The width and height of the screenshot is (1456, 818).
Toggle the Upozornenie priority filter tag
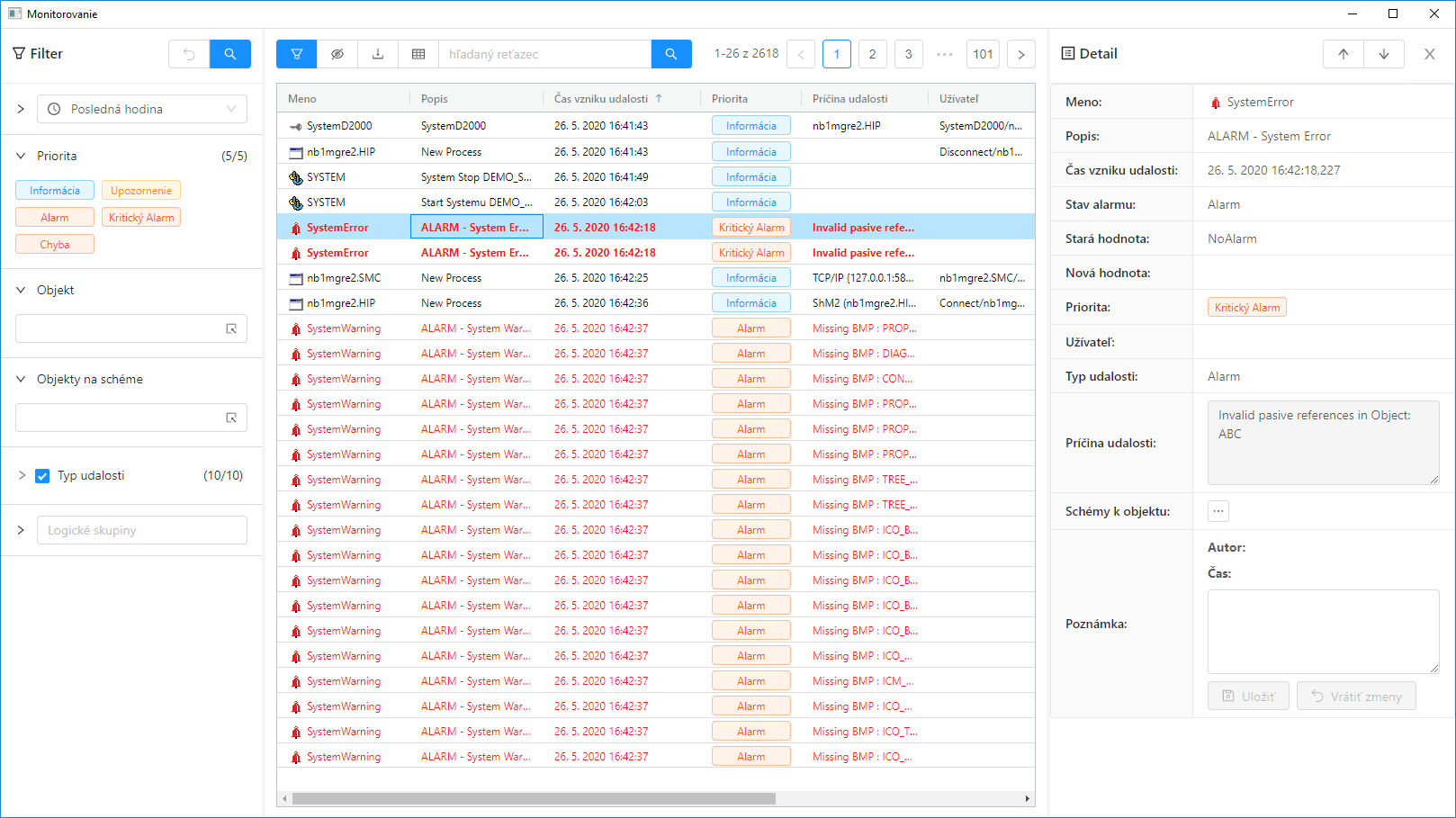141,191
